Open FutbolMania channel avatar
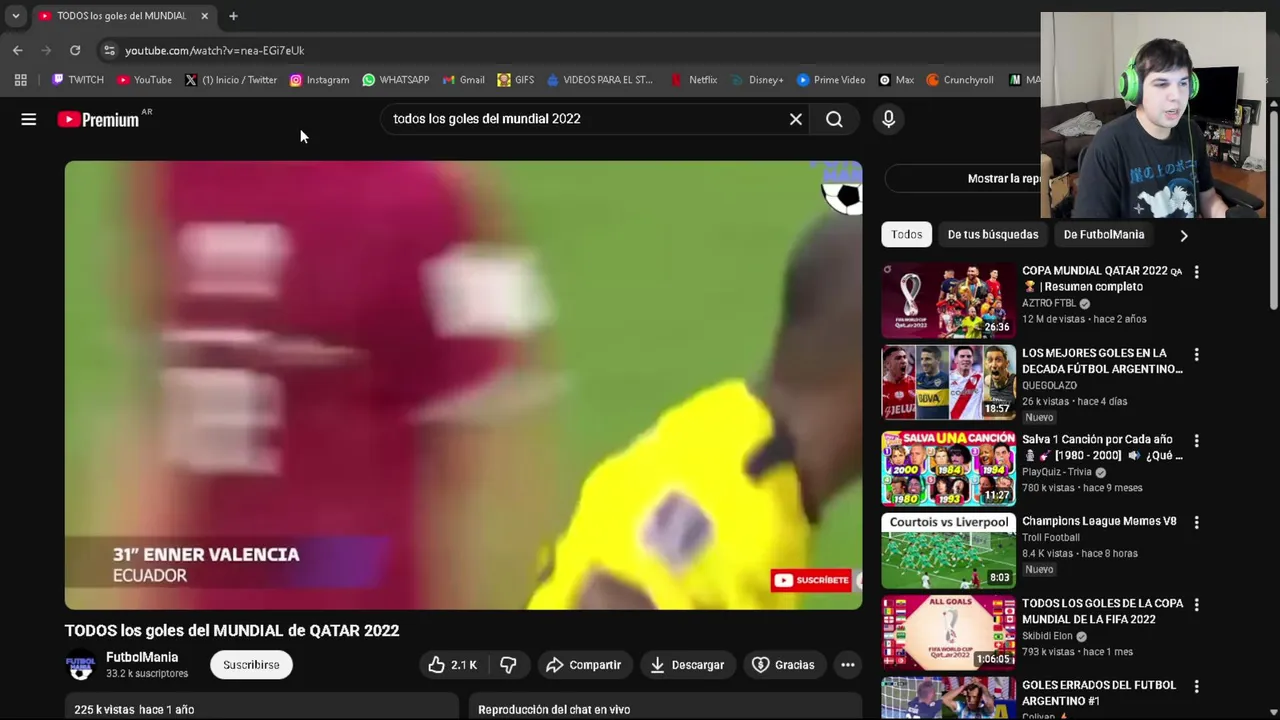This screenshot has height=720, width=1280. point(81,665)
